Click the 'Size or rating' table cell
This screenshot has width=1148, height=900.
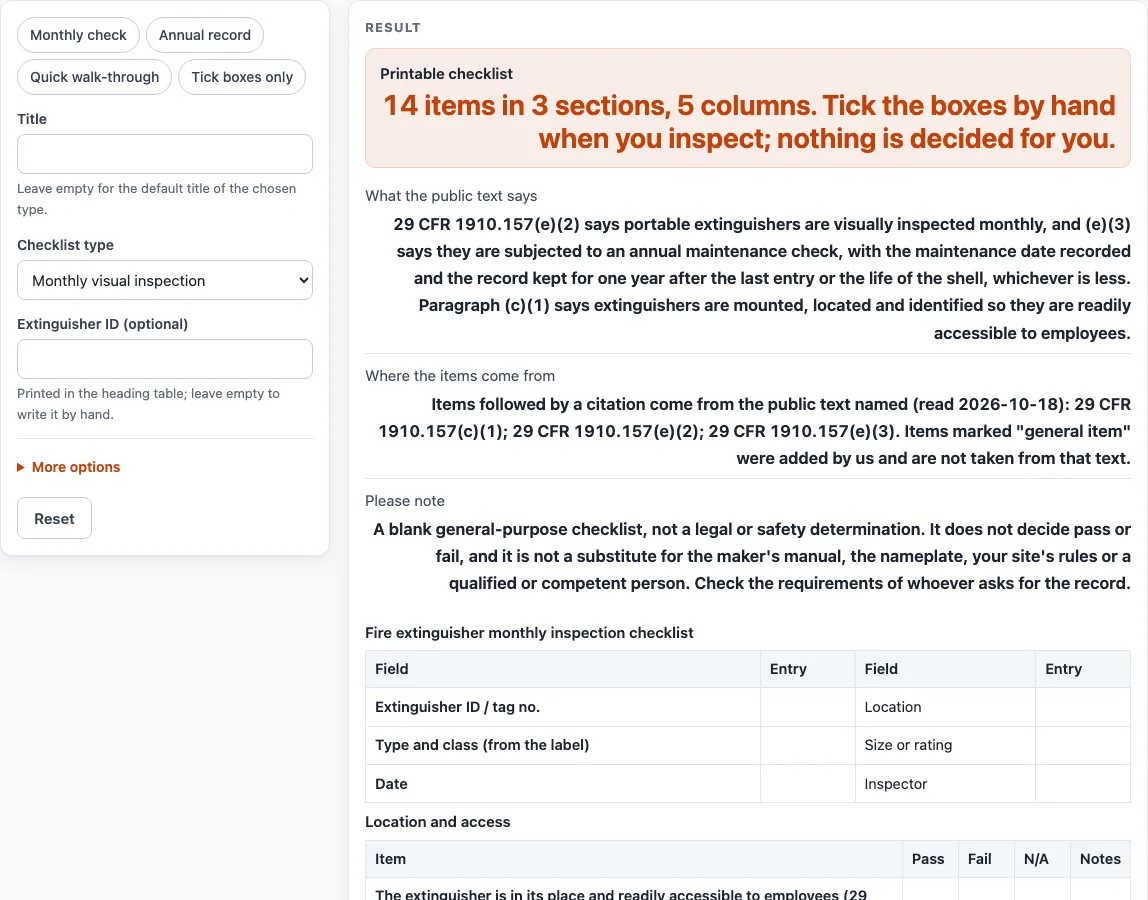click(945, 745)
